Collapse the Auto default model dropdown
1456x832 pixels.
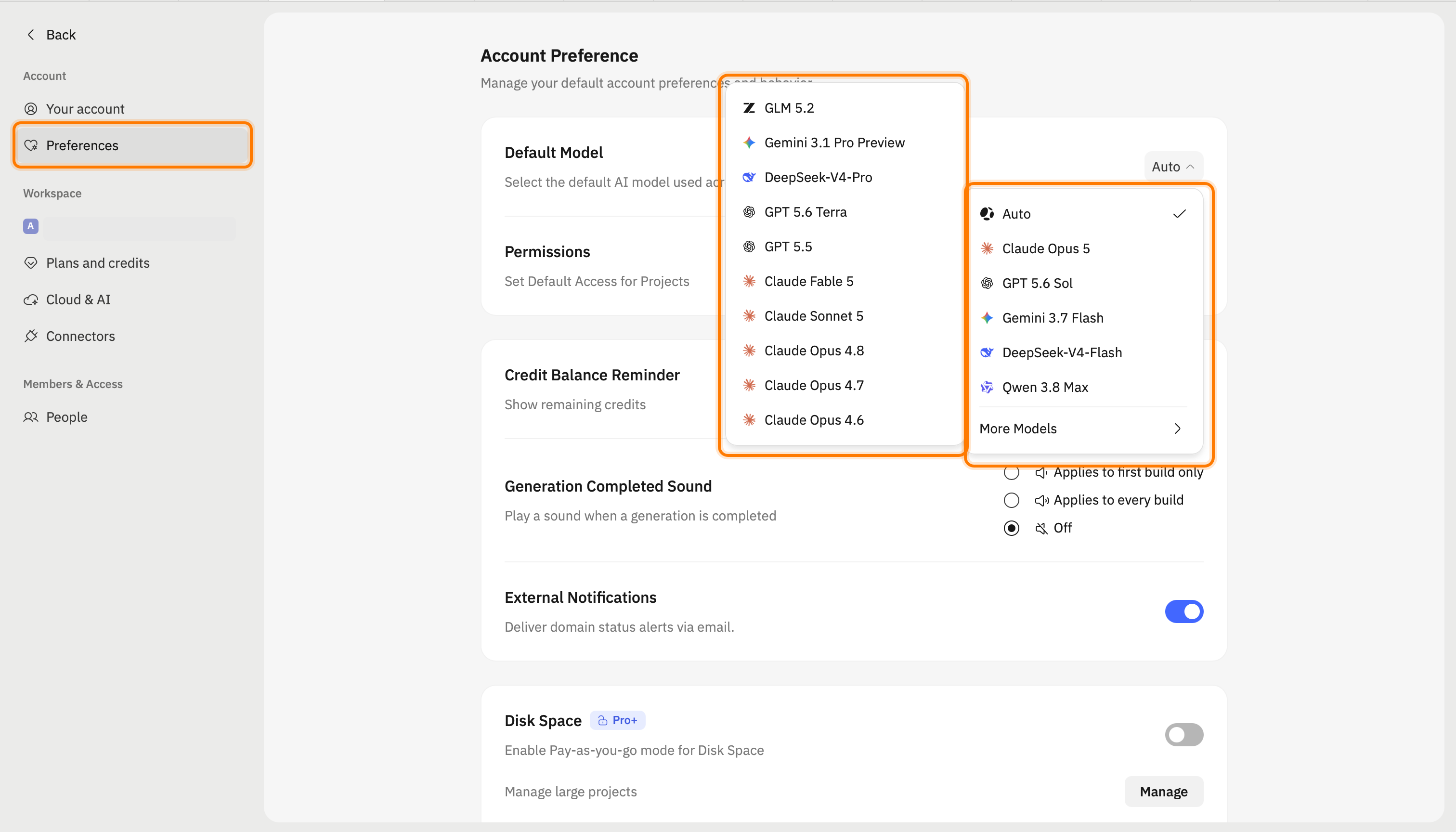1174,167
